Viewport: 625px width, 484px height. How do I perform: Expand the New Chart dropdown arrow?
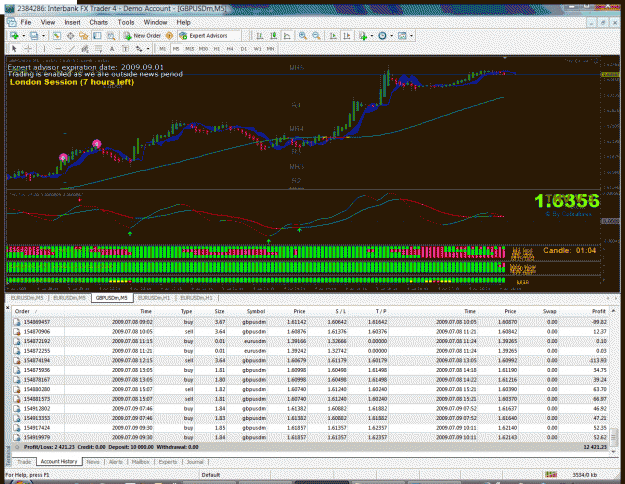[x=24, y=36]
